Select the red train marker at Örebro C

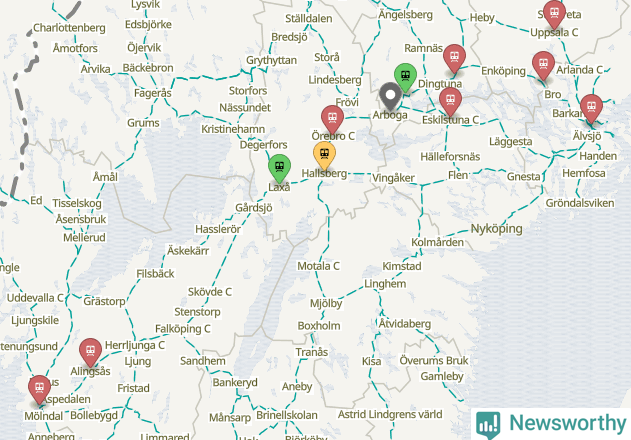pos(332,119)
